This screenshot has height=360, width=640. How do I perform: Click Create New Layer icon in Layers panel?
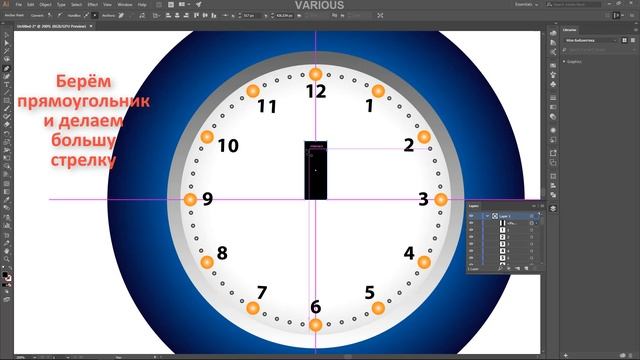pyautogui.click(x=526, y=269)
